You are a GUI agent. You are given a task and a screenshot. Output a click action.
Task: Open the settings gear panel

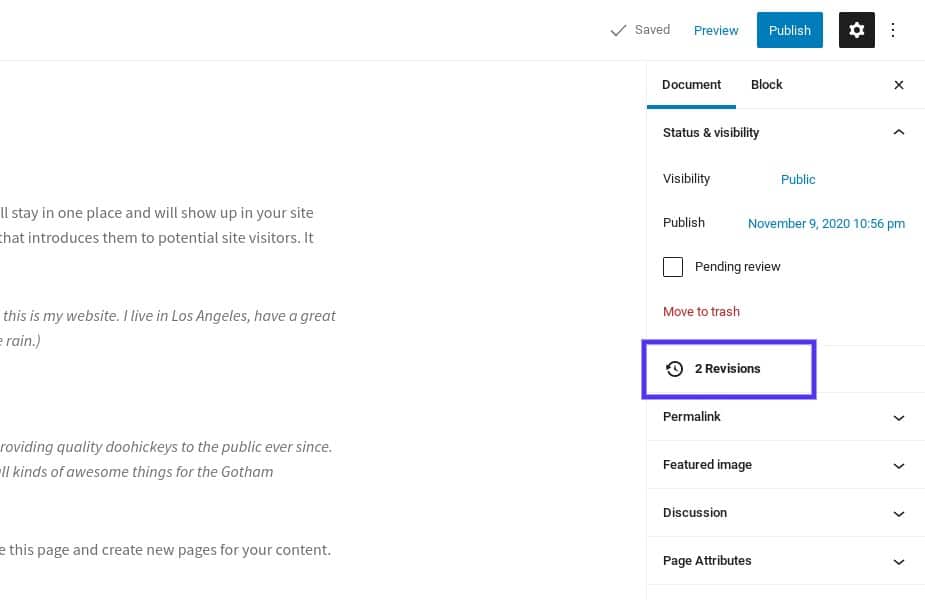[856, 30]
